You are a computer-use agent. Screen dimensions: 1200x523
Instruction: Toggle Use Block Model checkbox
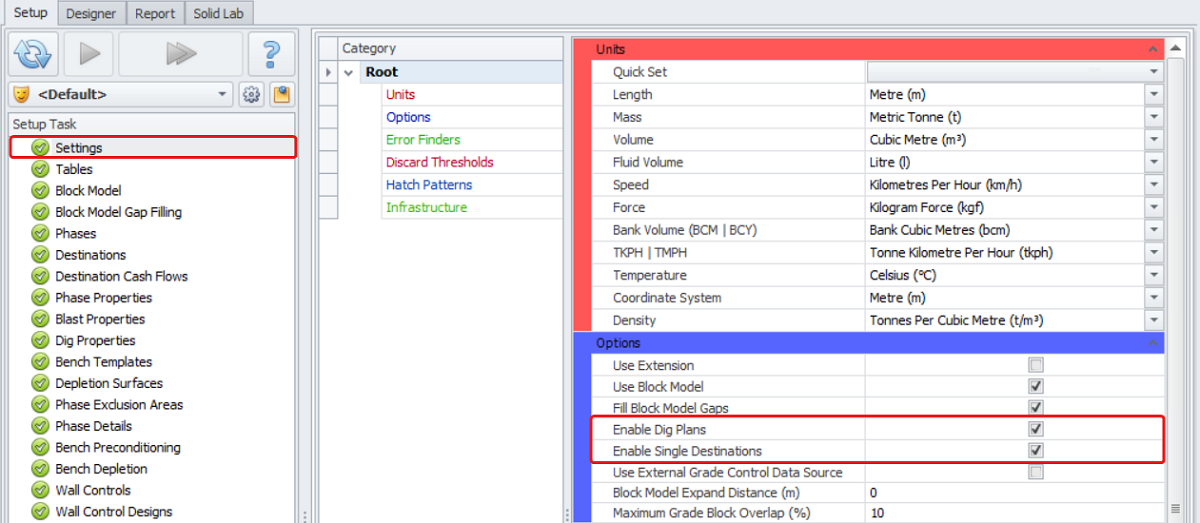pyautogui.click(x=1036, y=386)
